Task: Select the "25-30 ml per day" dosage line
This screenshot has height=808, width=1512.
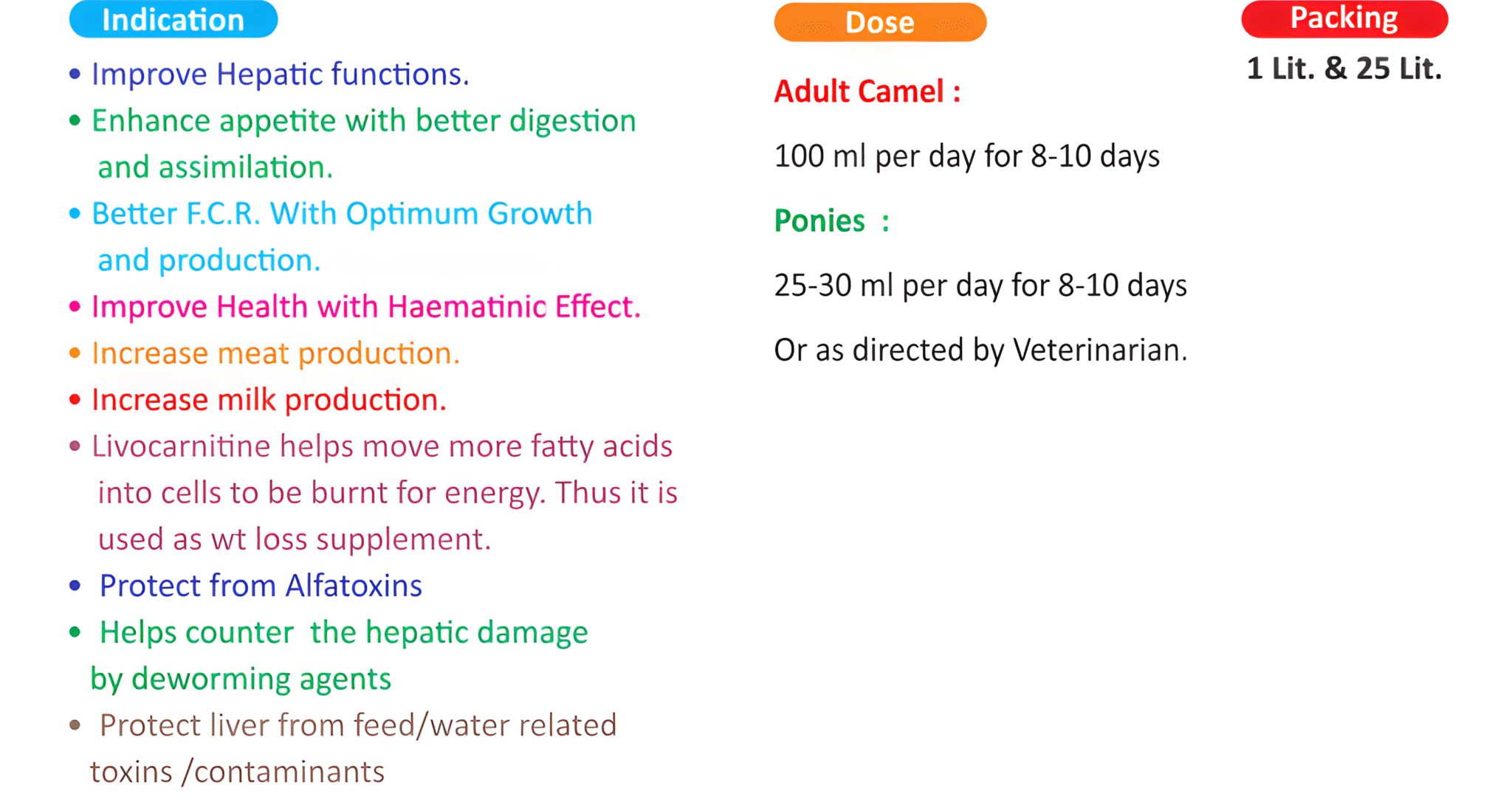Action: [980, 286]
